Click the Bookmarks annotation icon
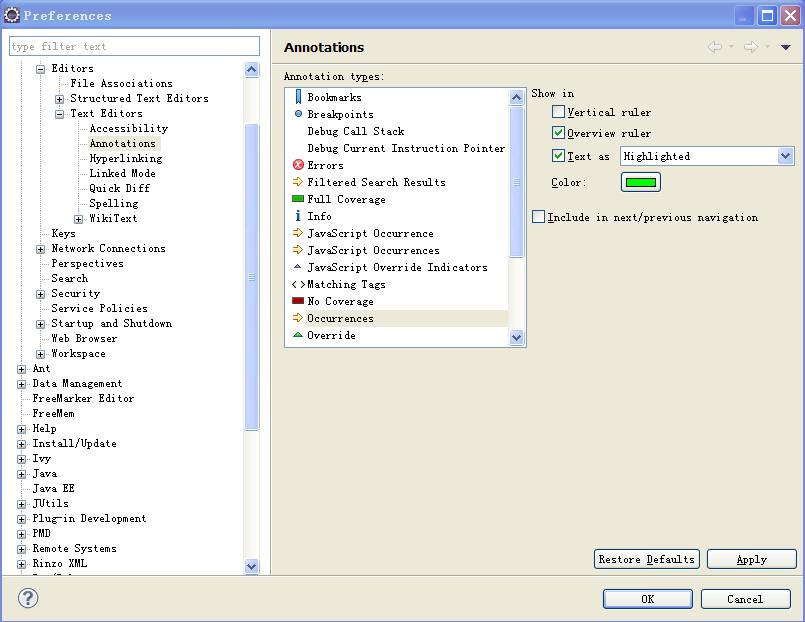The width and height of the screenshot is (805, 622). point(298,97)
